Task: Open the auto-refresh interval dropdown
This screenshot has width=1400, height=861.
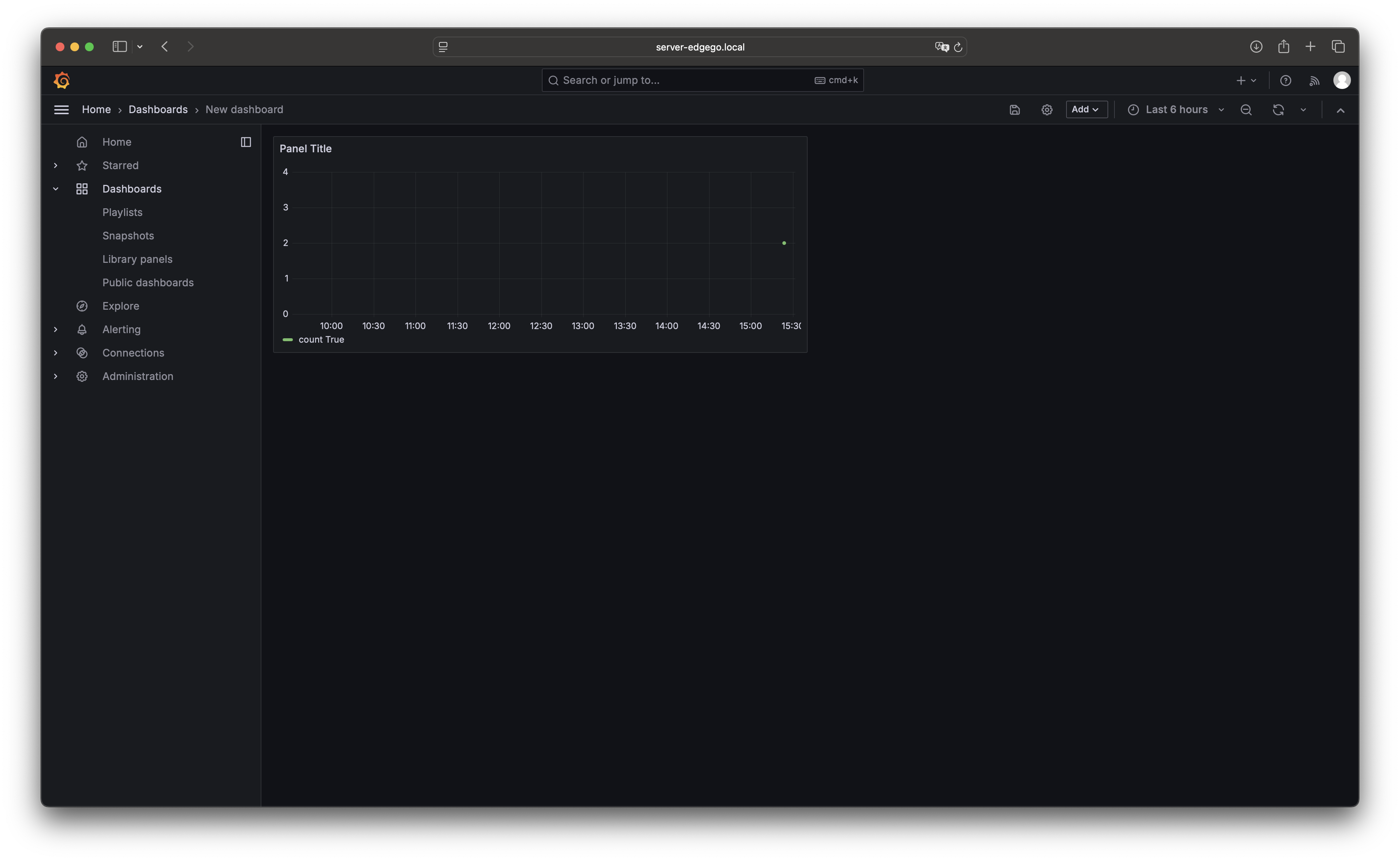Action: pos(1303,110)
